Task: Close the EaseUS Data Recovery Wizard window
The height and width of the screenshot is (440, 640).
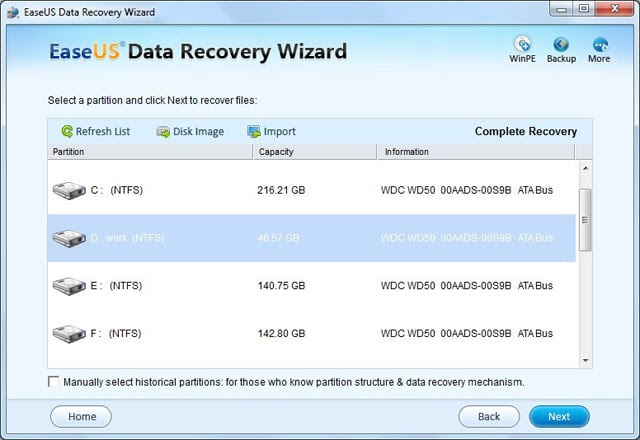Action: pyautogui.click(x=614, y=9)
